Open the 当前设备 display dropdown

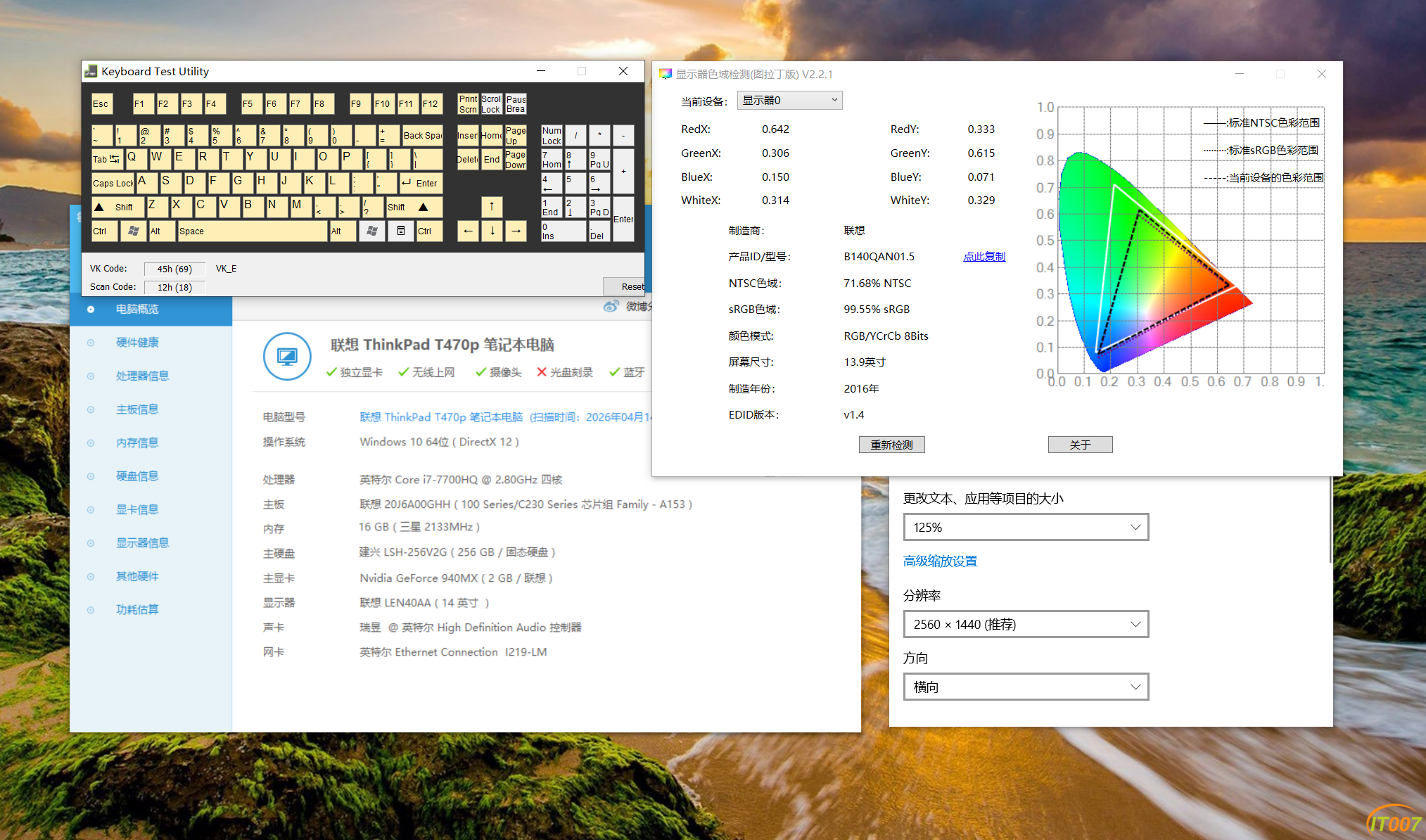(x=789, y=101)
